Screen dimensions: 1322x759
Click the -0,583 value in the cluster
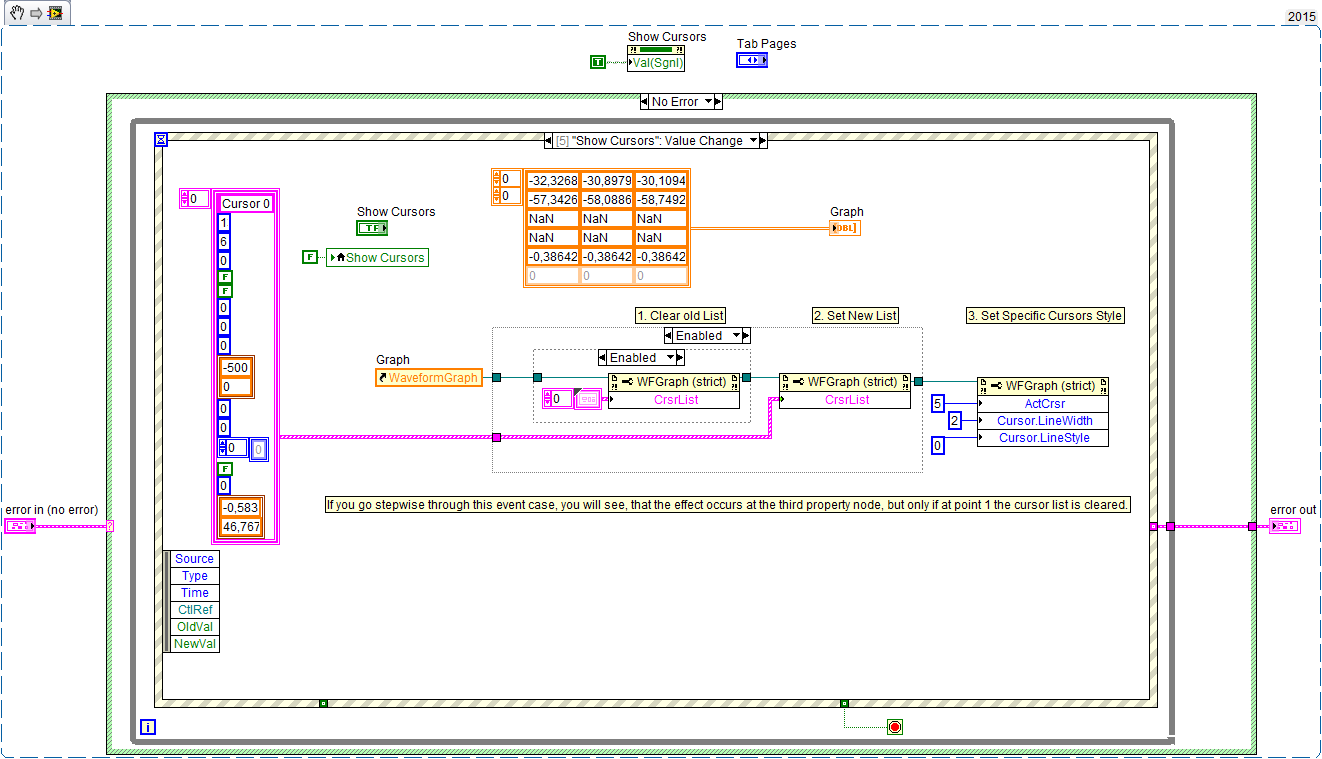point(240,507)
